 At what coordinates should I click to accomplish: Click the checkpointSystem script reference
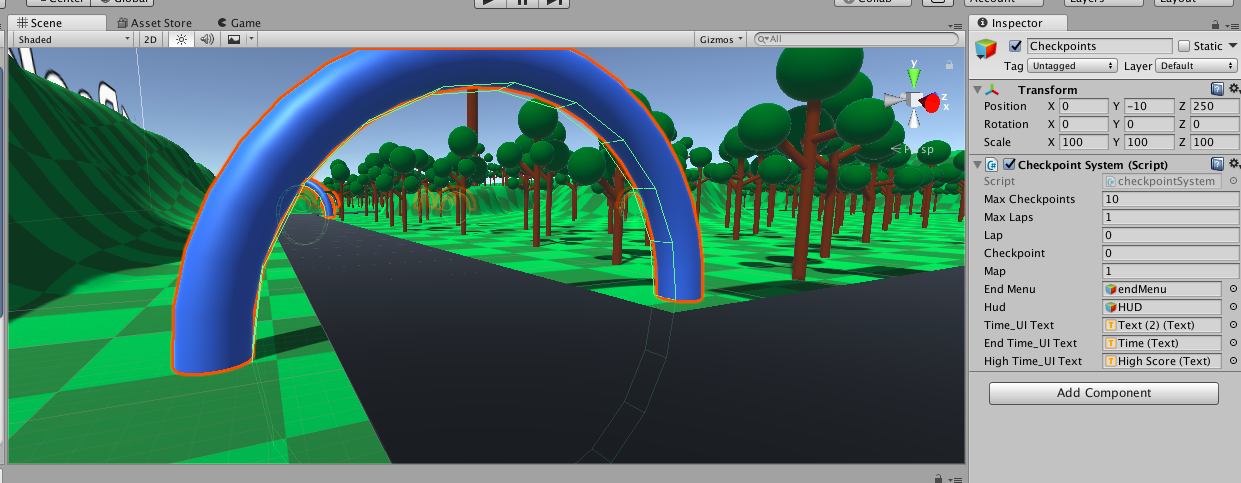point(1162,181)
